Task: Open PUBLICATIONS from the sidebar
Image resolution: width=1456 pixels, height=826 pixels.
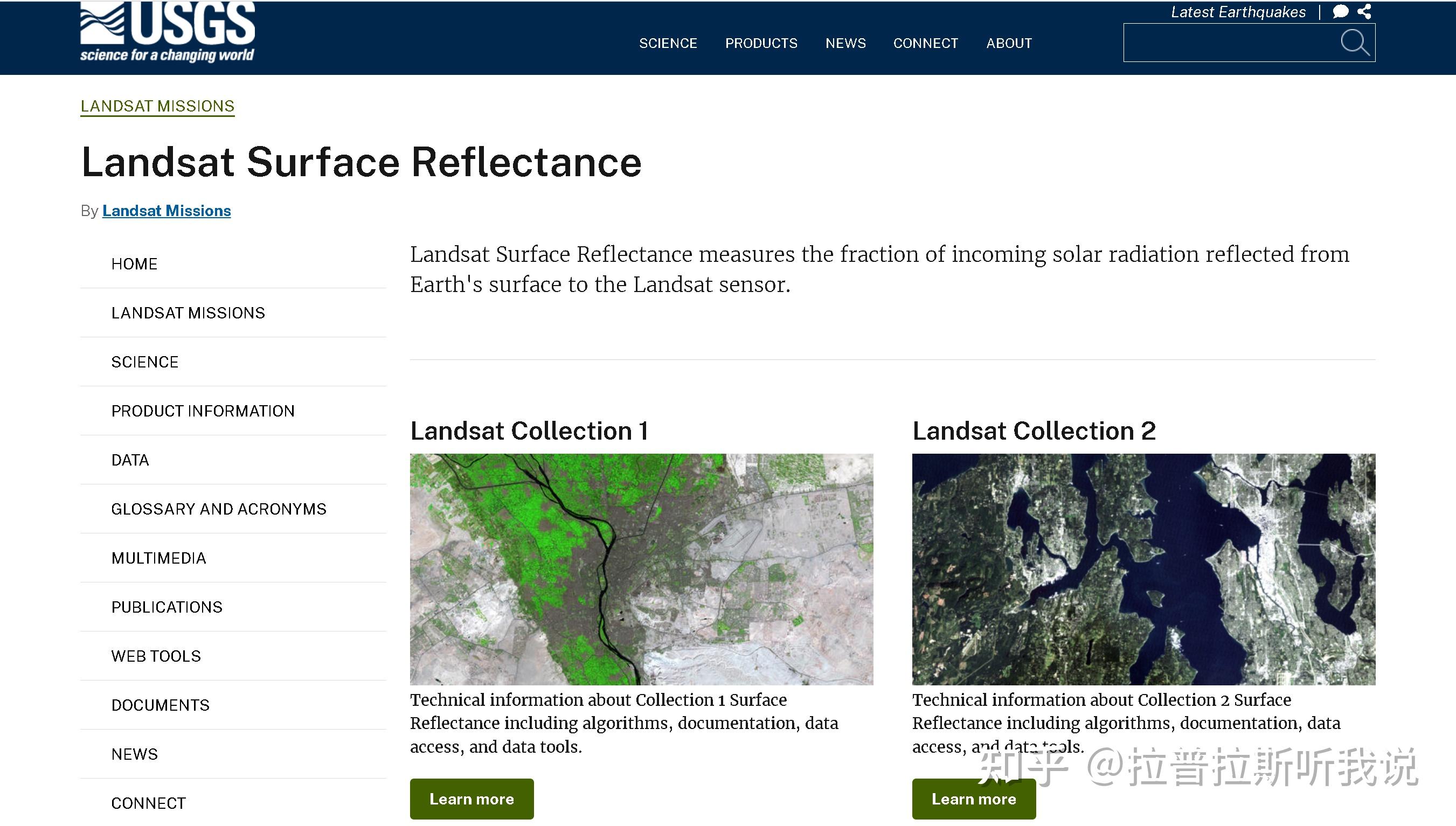Action: (167, 607)
